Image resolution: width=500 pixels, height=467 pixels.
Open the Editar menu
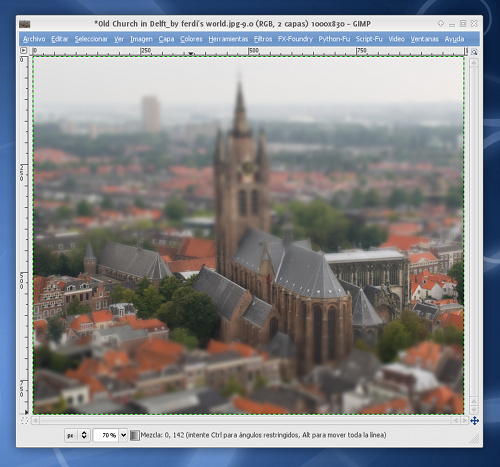tap(60, 39)
